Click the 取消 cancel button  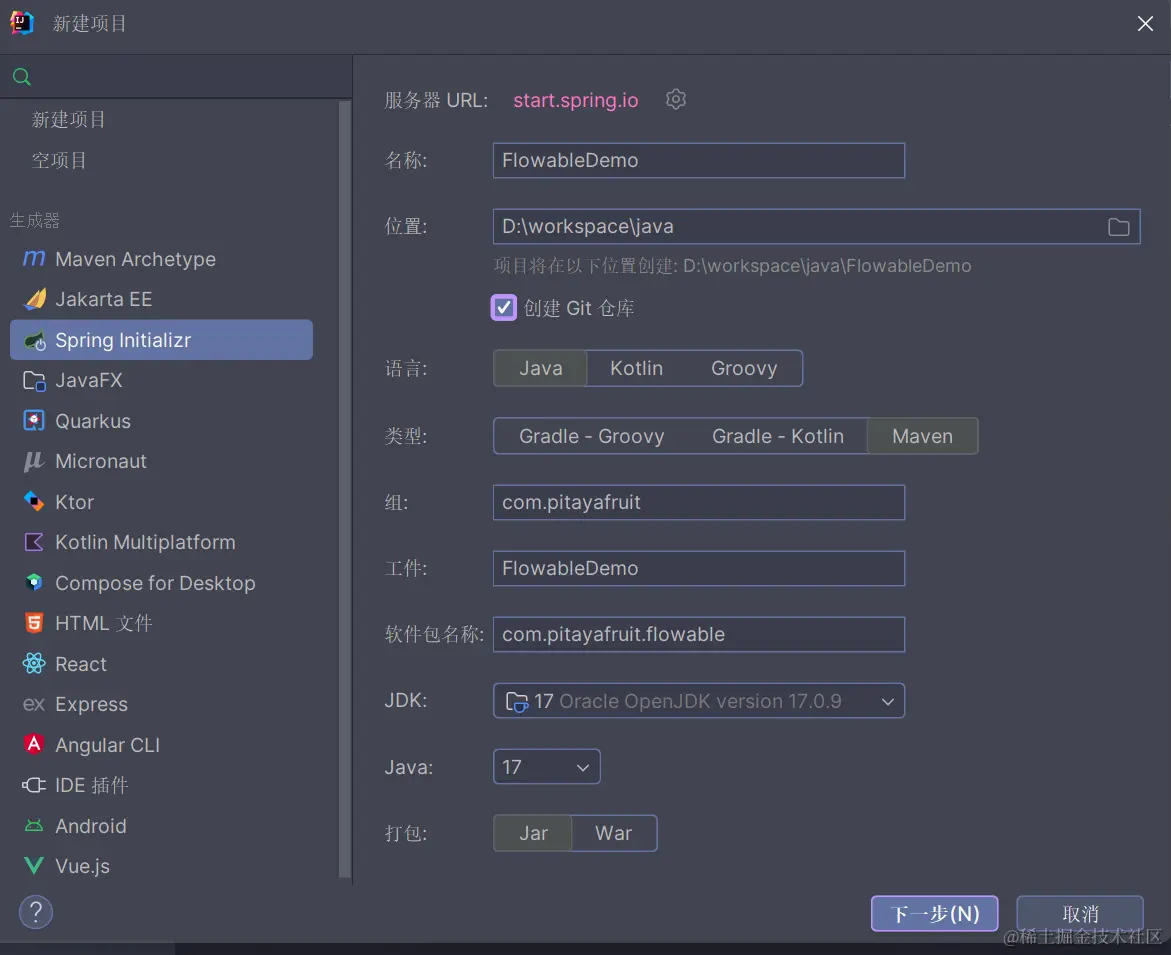coord(1080,914)
